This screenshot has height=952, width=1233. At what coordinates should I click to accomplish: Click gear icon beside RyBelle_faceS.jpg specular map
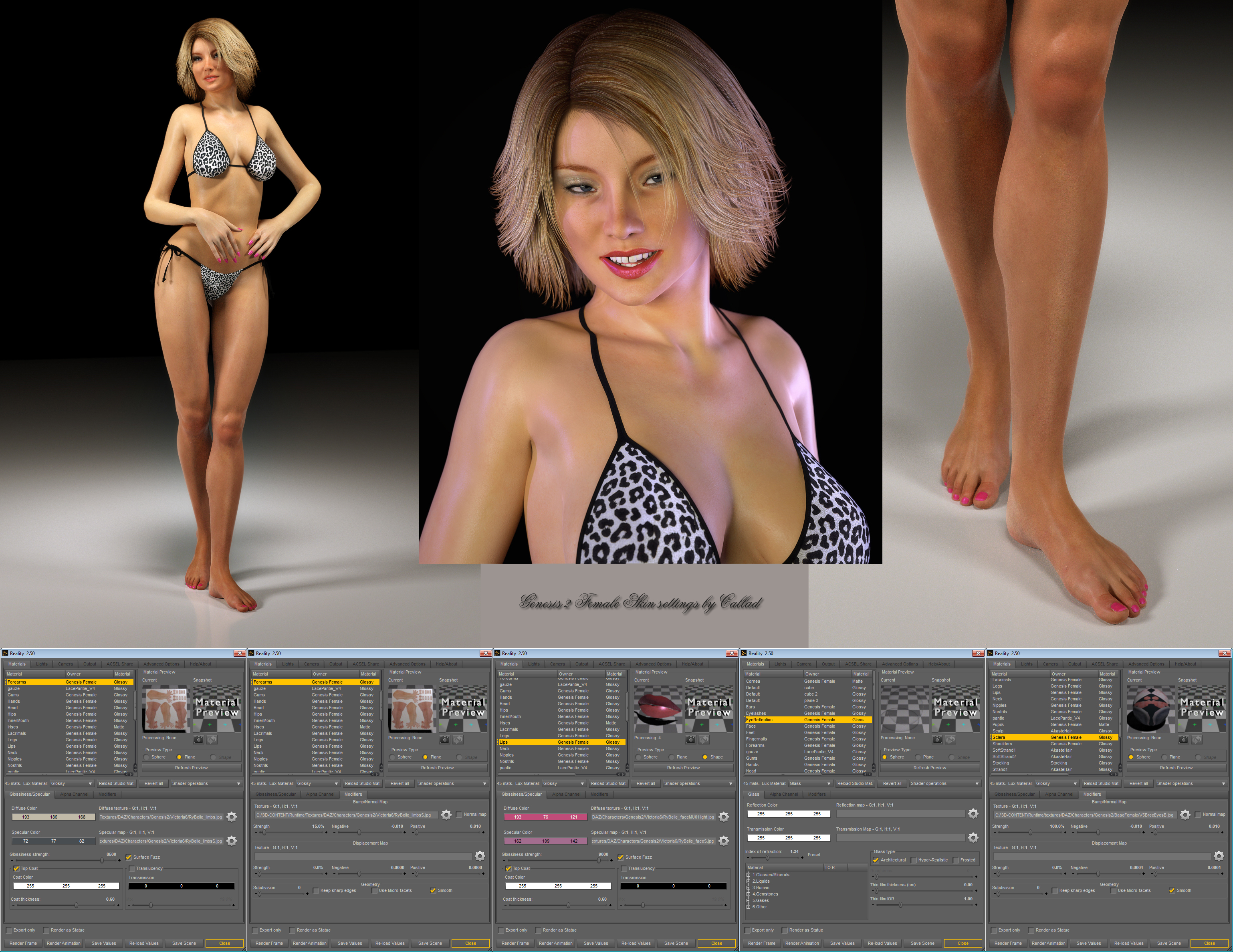[724, 841]
